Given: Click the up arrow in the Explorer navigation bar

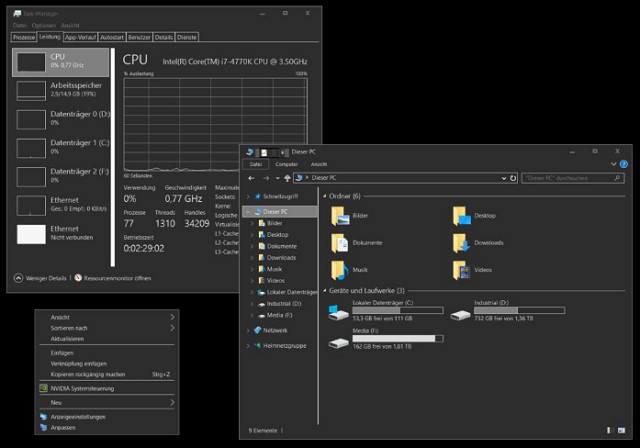Looking at the screenshot, I should pos(287,178).
